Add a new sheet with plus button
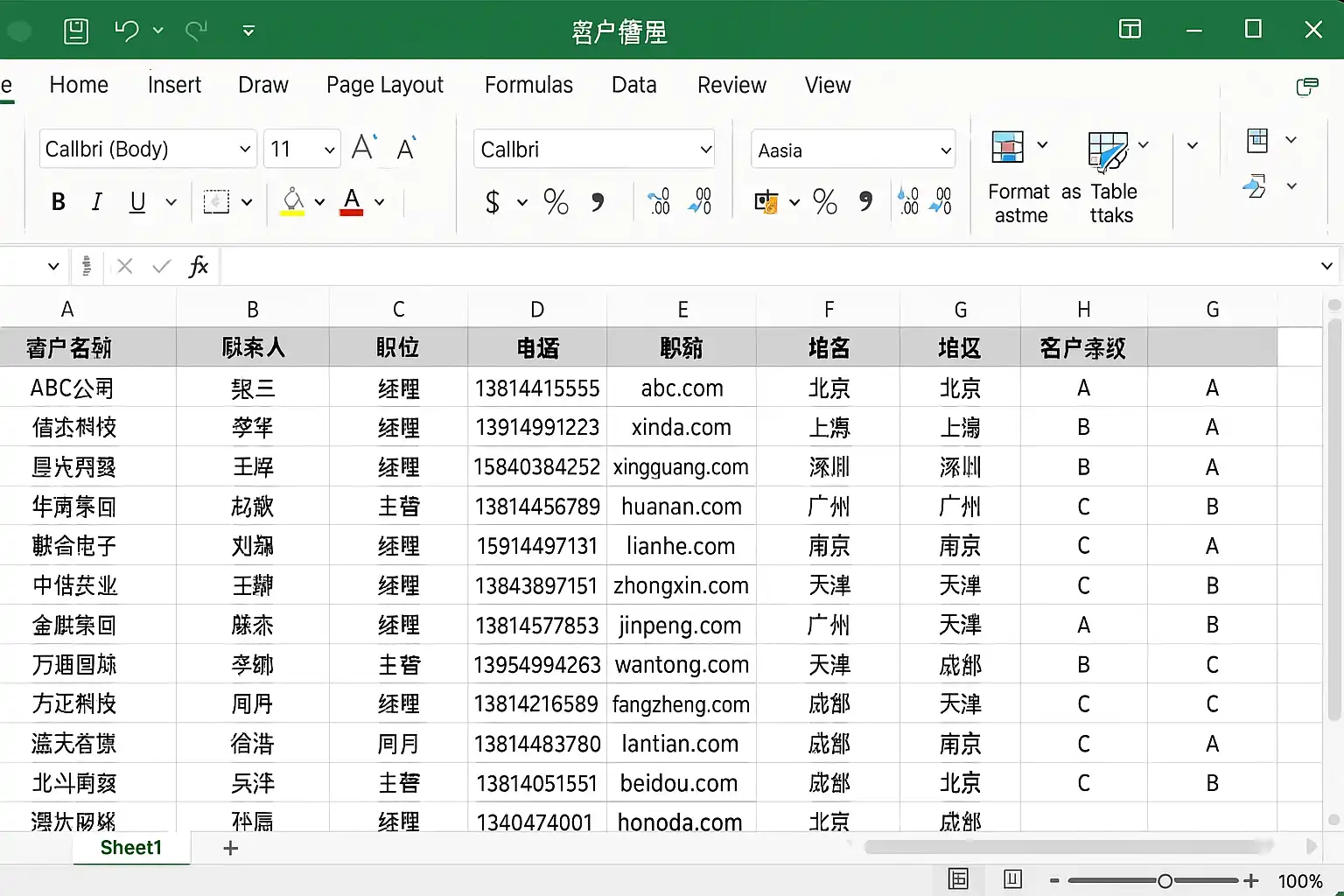The width and height of the screenshot is (1344, 896). [x=230, y=848]
